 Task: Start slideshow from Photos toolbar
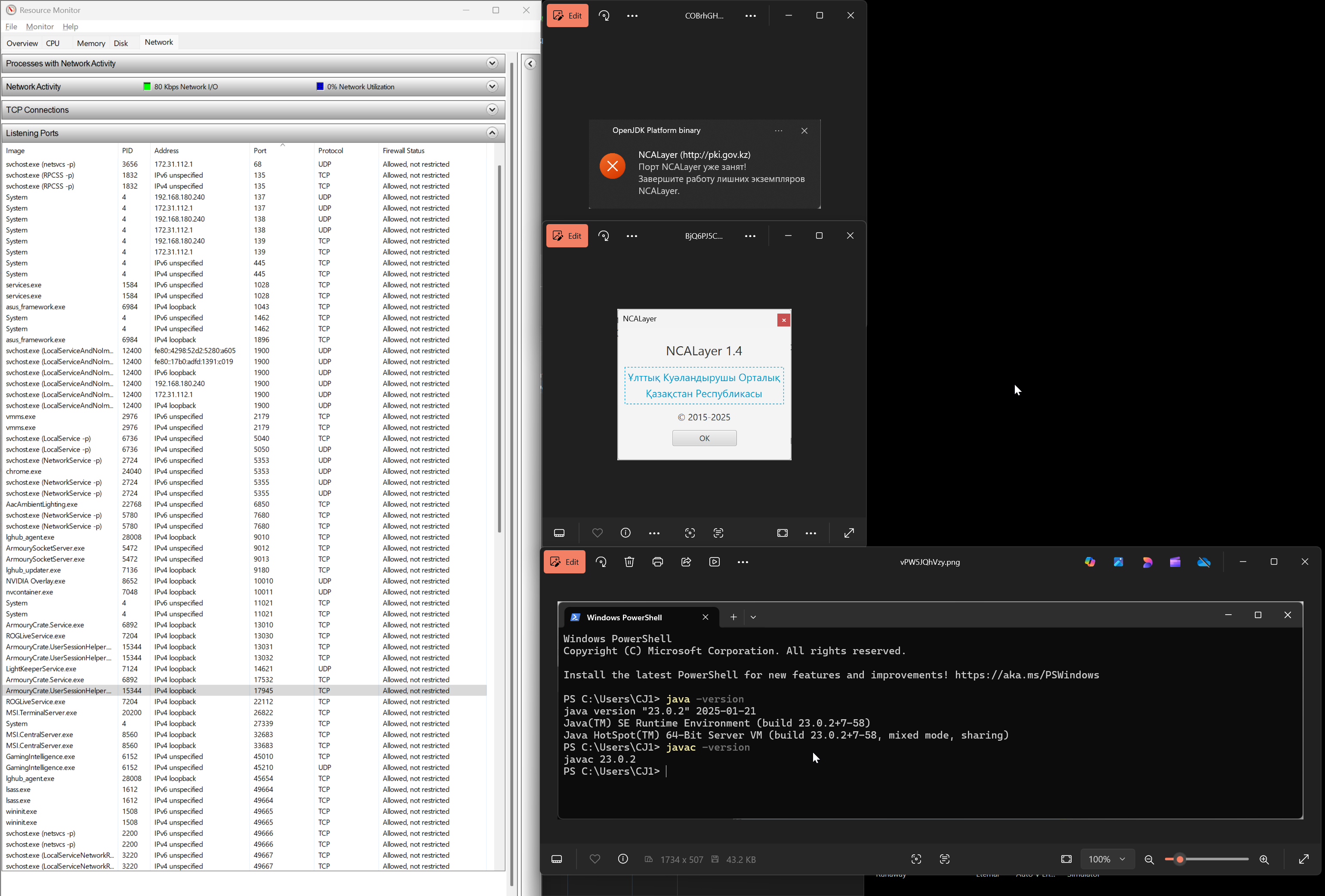[x=715, y=562]
